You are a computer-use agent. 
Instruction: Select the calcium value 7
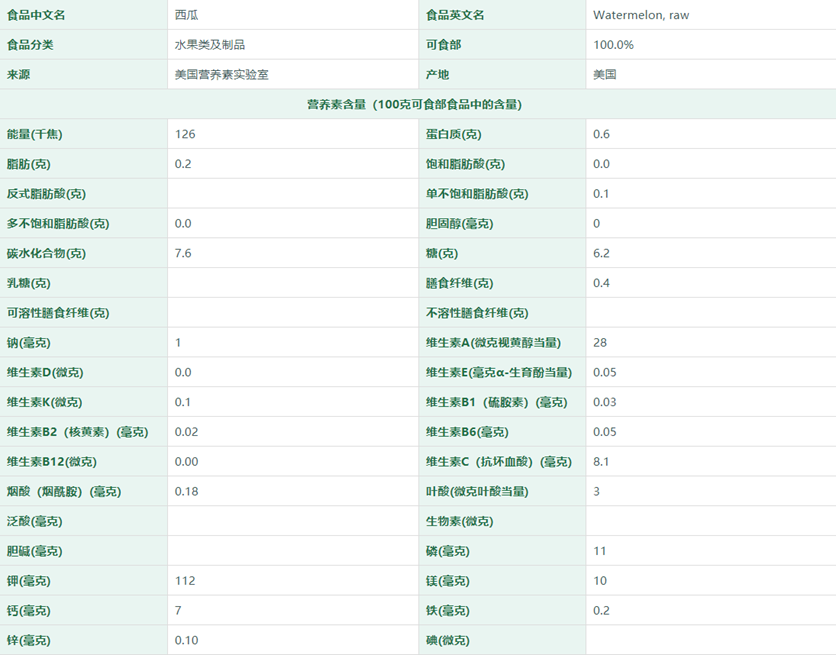(178, 611)
